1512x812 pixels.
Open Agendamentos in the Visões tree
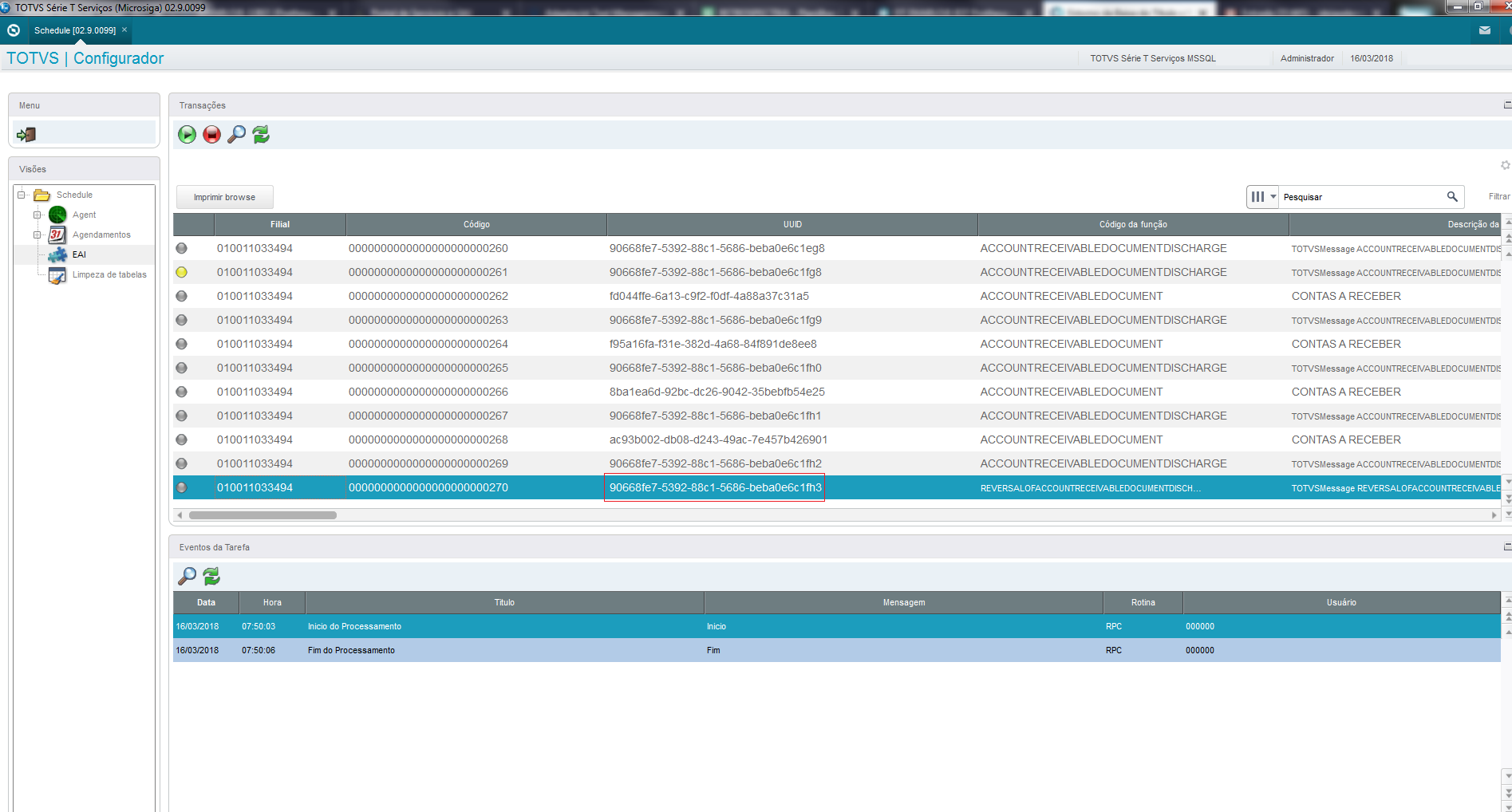pyautogui.click(x=101, y=235)
